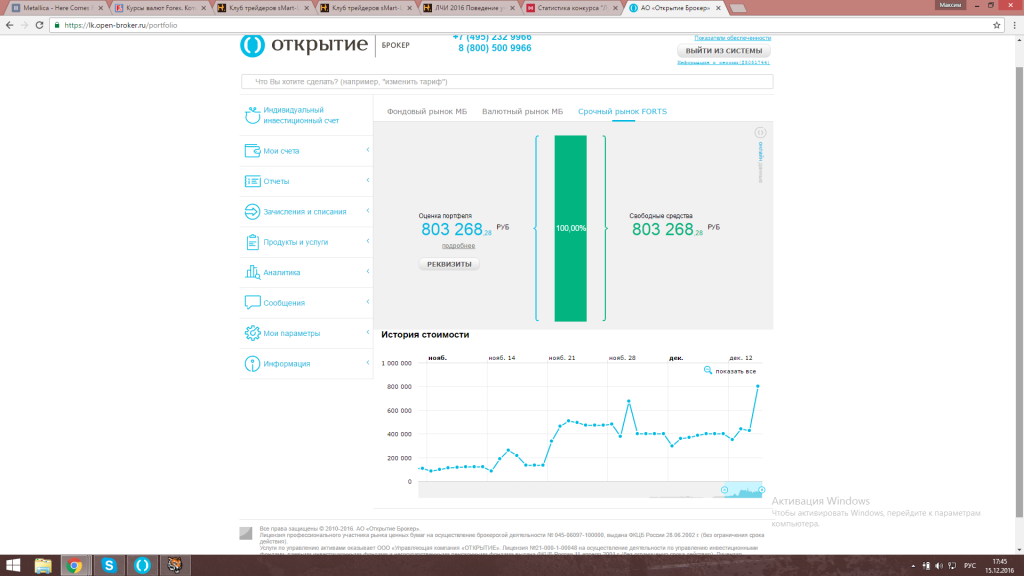Click the Зачисления и списания arrow icon
The width and height of the screenshot is (1024, 576).
(252, 211)
